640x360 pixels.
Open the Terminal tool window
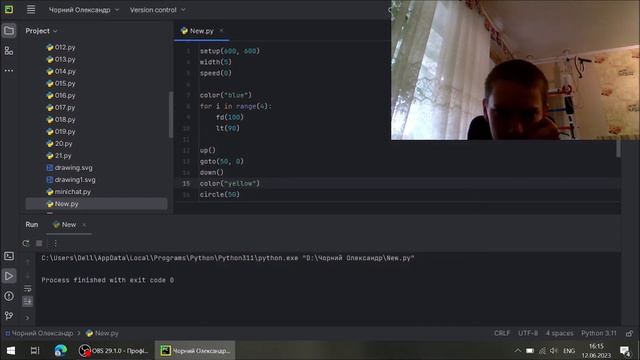click(9, 256)
